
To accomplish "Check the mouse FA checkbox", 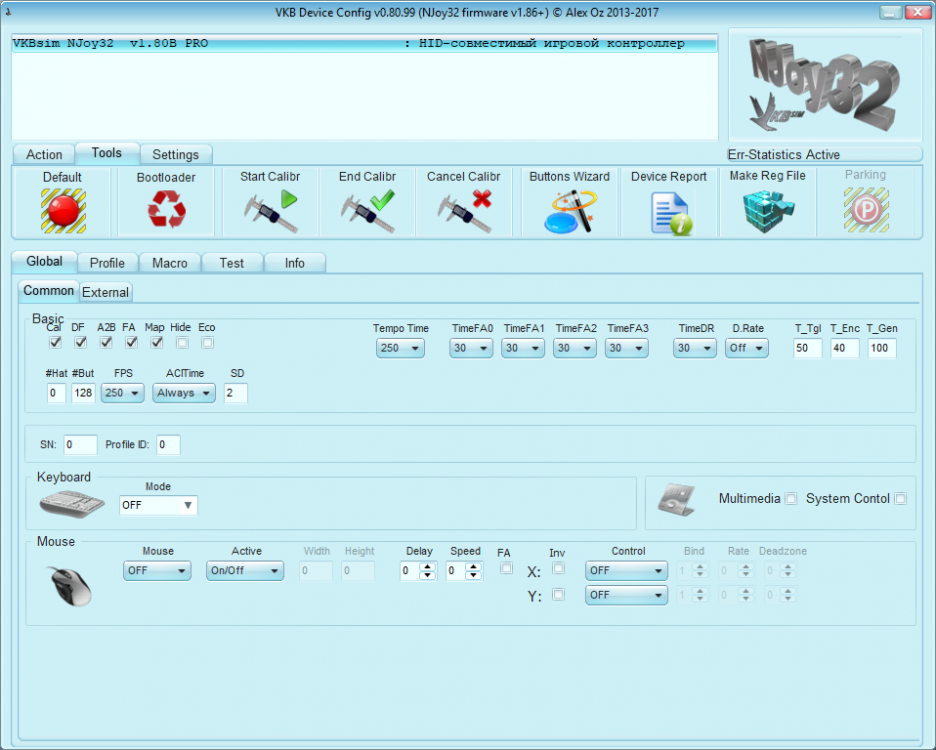I will coord(506,568).
